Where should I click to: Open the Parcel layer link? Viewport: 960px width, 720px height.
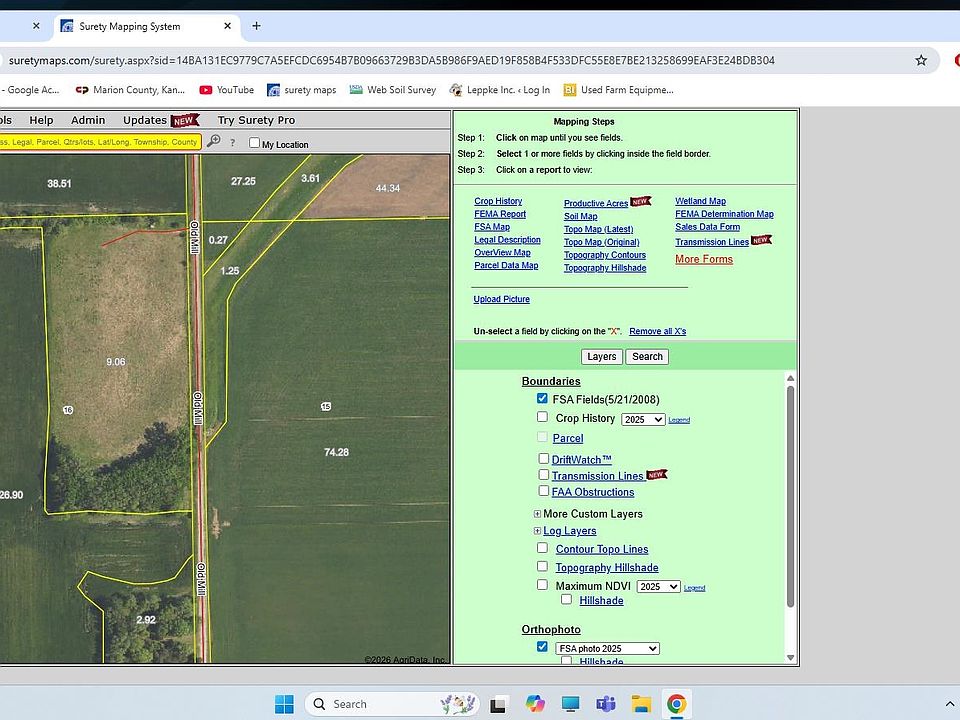point(568,438)
